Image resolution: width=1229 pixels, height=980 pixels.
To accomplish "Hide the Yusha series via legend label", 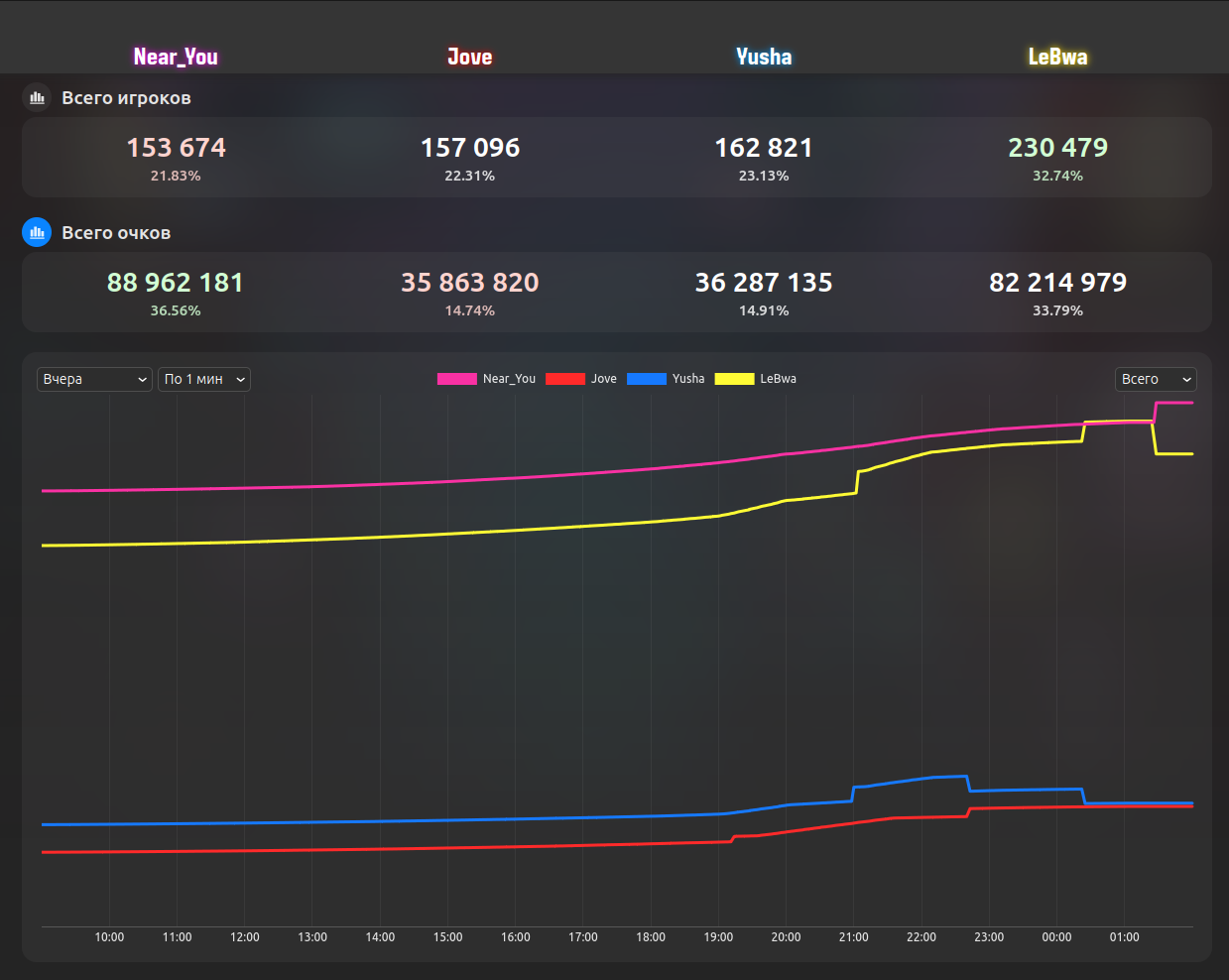I will (687, 379).
